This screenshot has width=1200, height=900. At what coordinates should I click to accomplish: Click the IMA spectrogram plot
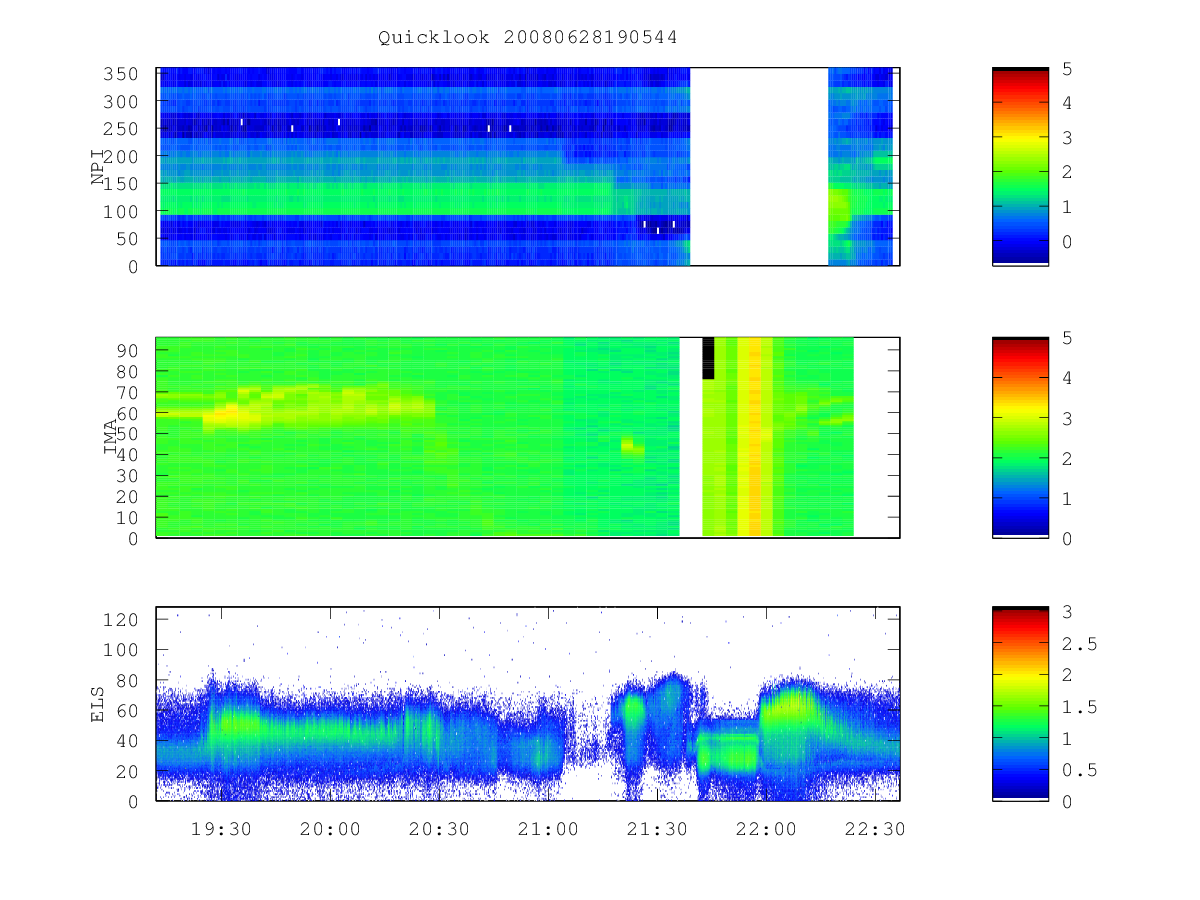click(528, 437)
